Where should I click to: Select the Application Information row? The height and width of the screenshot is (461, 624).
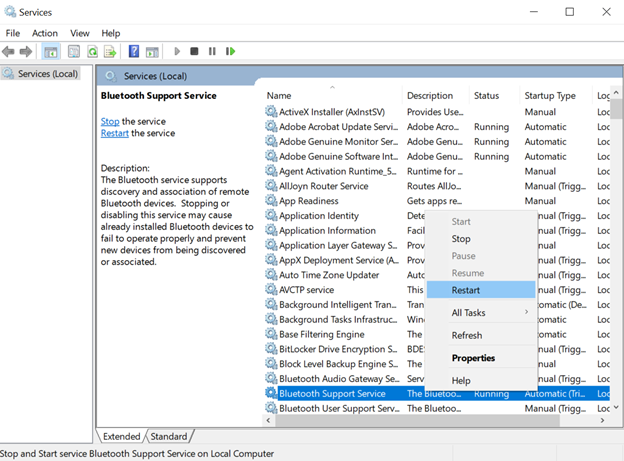point(437,230)
